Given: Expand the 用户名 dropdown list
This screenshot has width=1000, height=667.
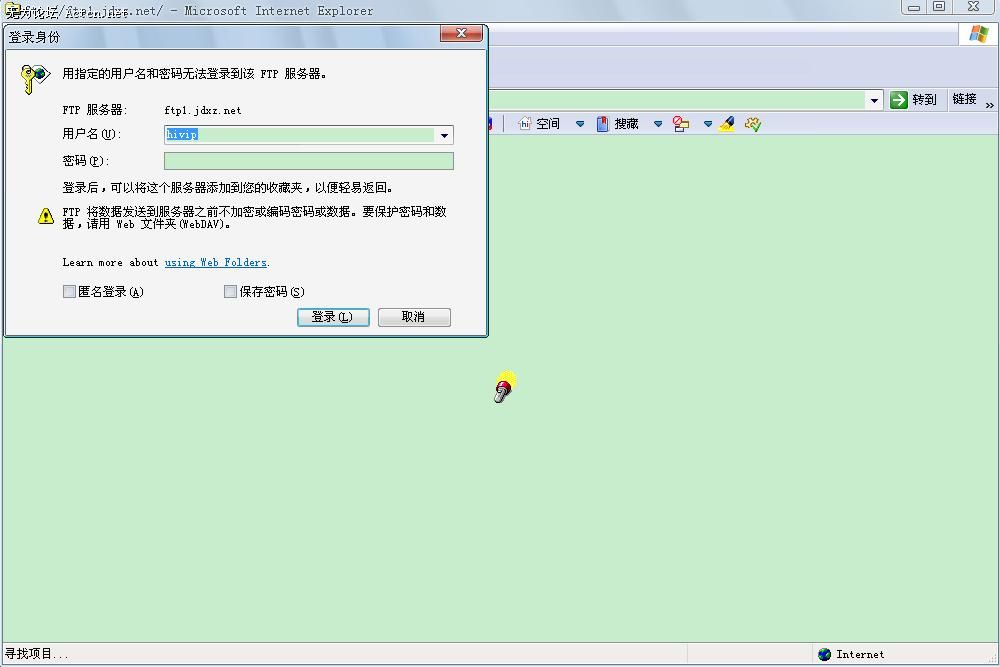Looking at the screenshot, I should click(444, 135).
